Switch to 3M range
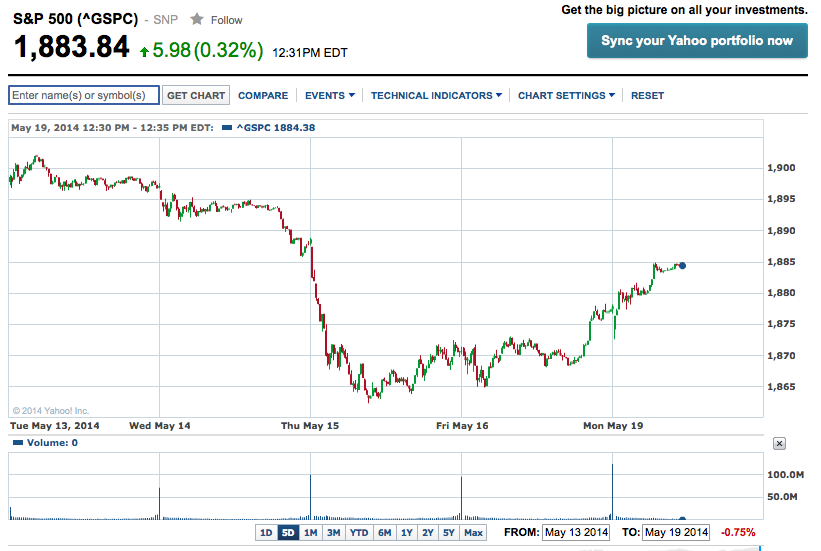Viewport: 821px width, 551px height. coord(333,533)
